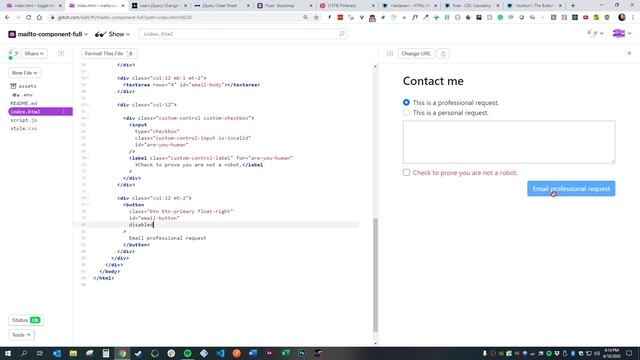Open Visual Studio Code from the taskbar
The height and width of the screenshot is (360, 640).
[x=220, y=353]
